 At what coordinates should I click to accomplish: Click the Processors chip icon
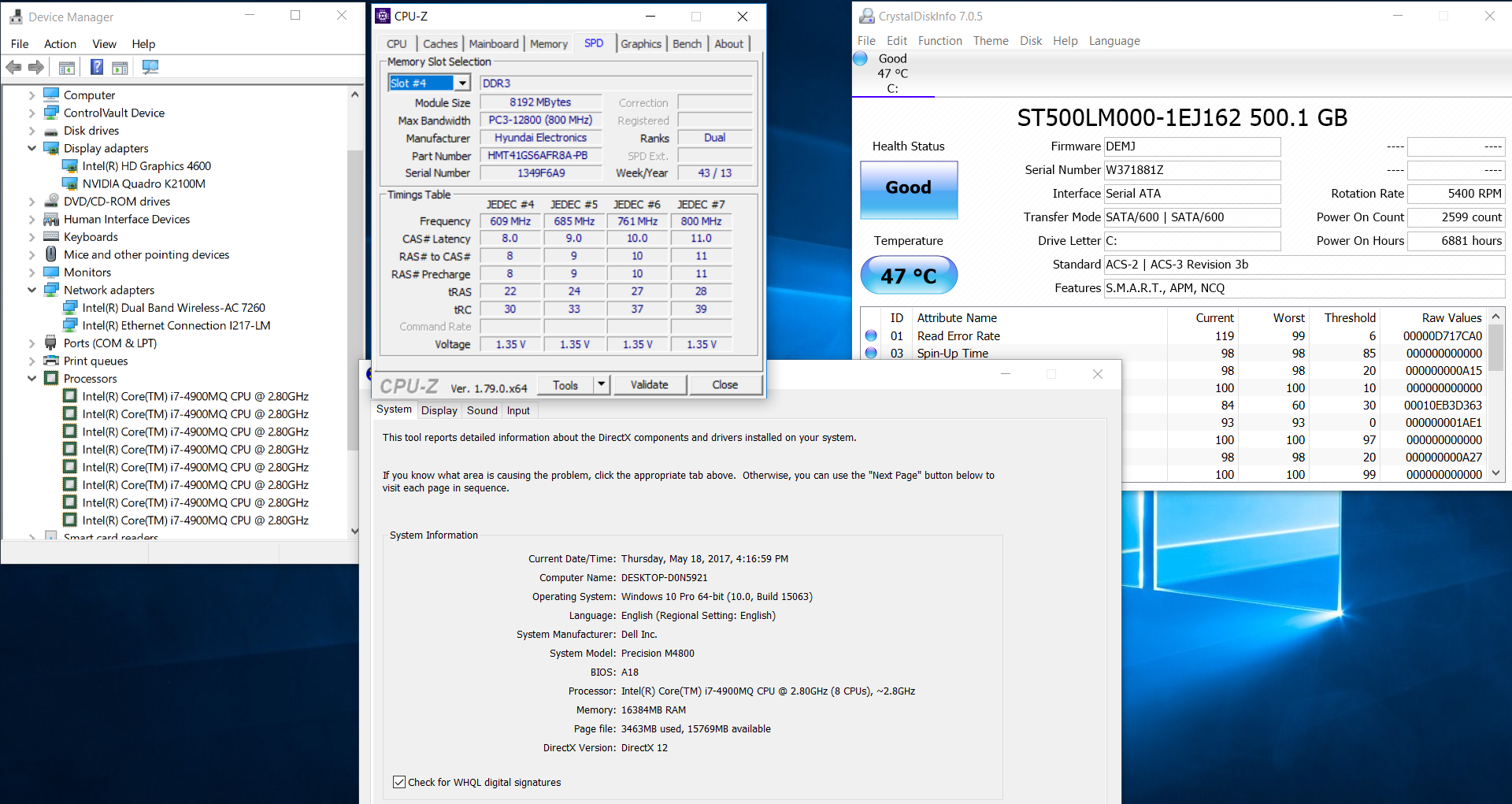[51, 378]
